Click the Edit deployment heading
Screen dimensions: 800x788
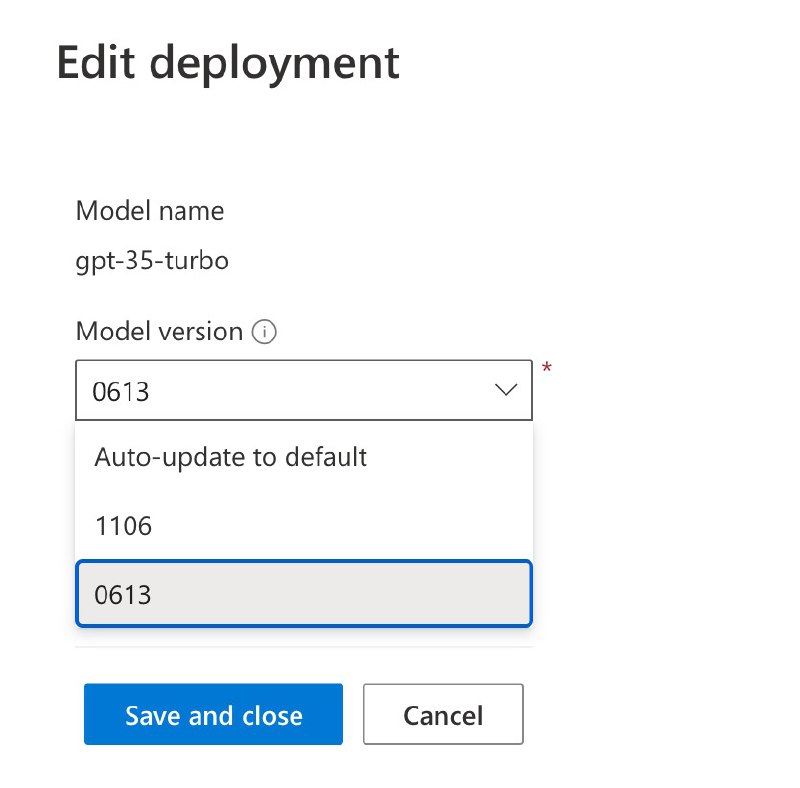tap(228, 63)
